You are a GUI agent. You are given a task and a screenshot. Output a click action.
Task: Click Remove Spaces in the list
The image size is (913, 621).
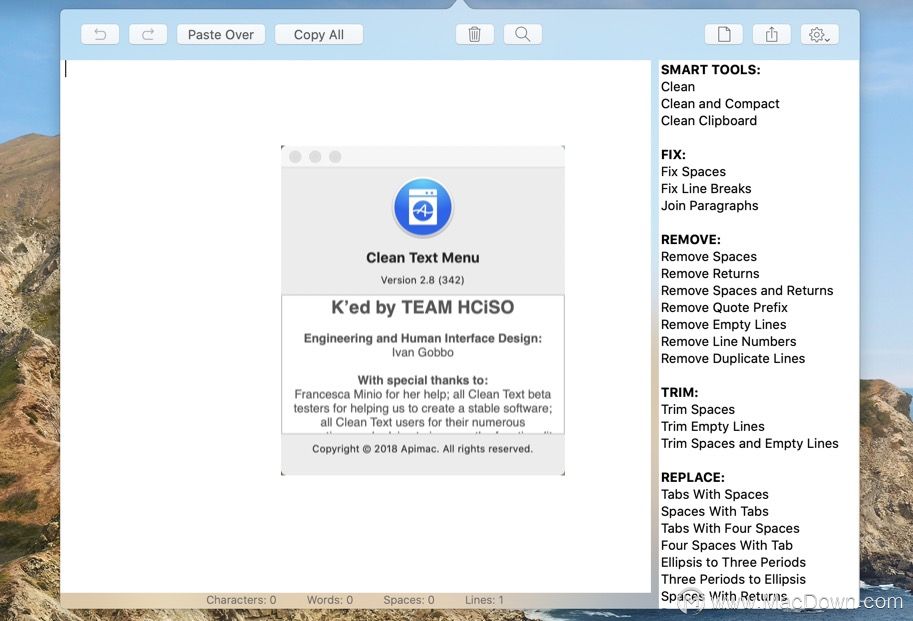point(709,257)
